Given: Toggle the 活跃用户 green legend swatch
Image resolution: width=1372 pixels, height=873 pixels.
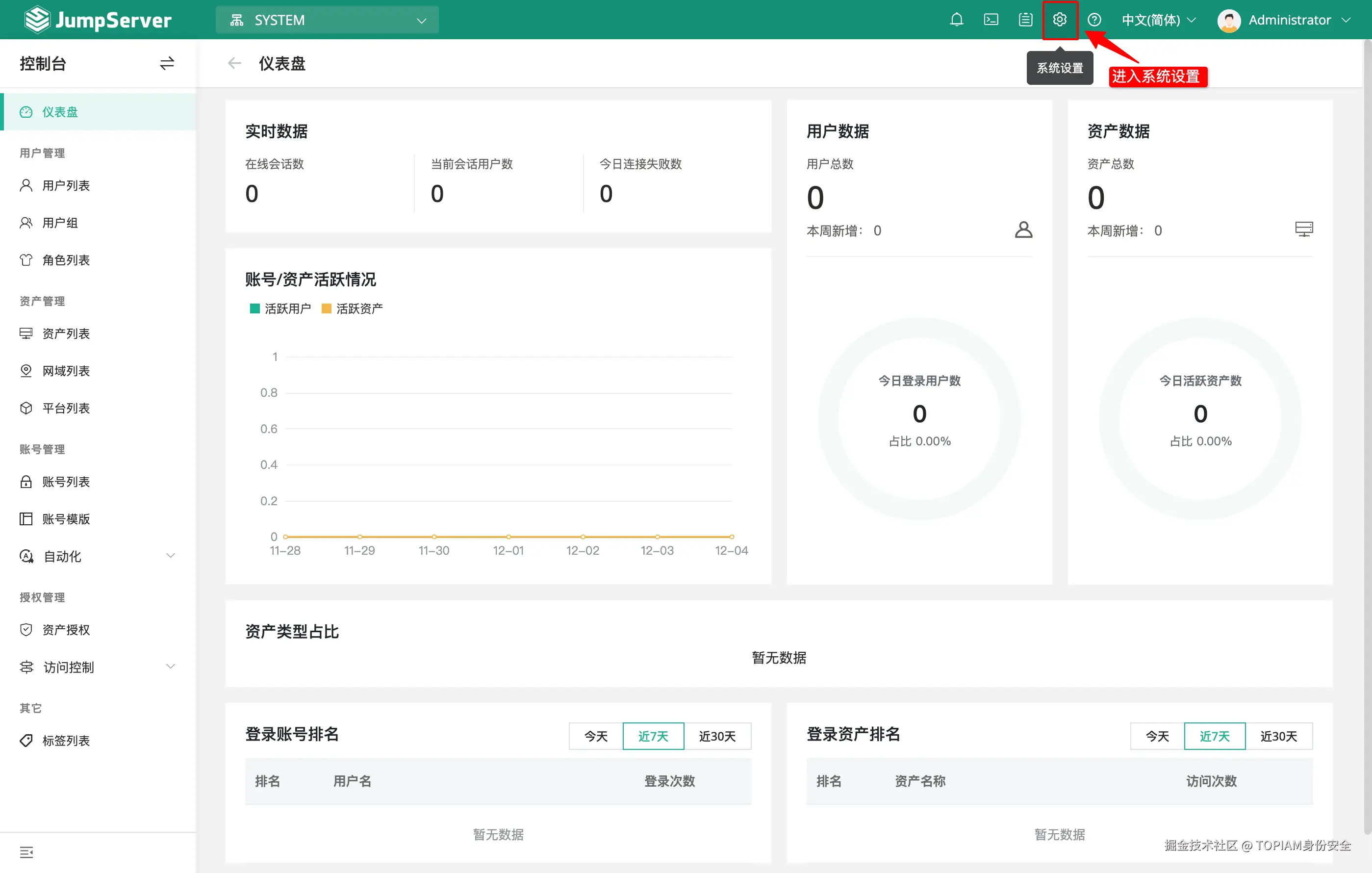Looking at the screenshot, I should 254,308.
